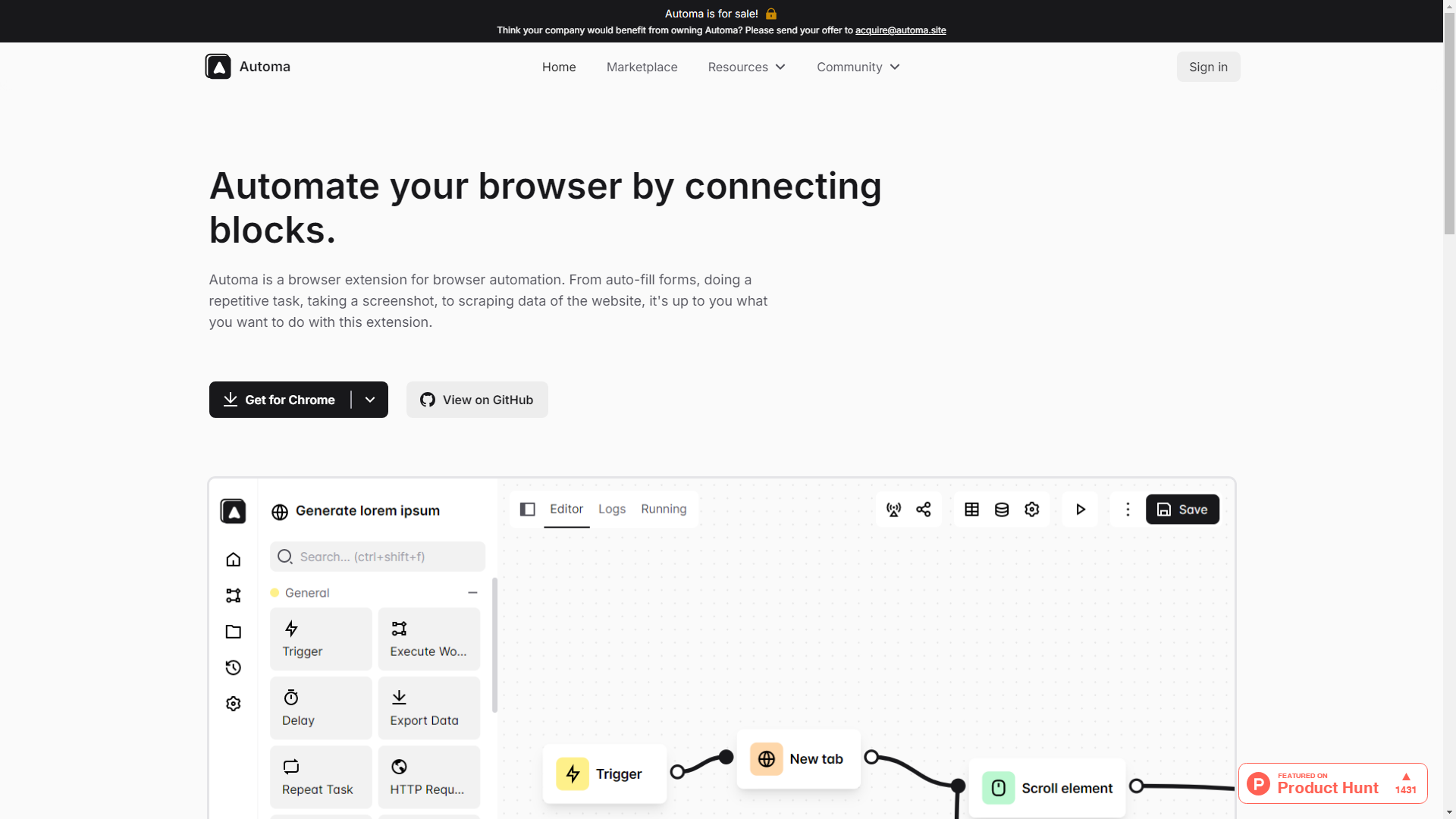Click the share workflow icon

pos(924,510)
